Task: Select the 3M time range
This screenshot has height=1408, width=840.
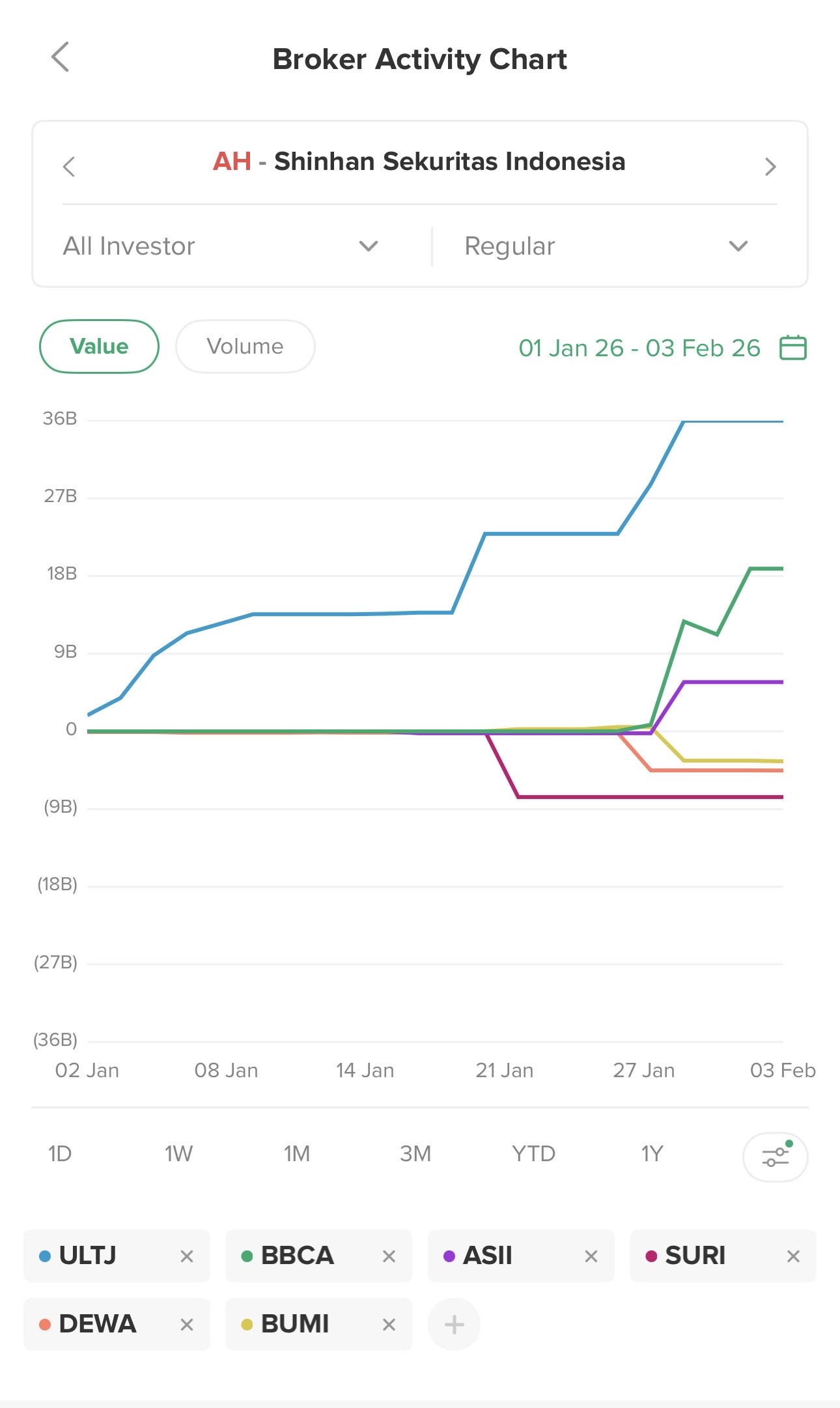Action: (415, 1154)
